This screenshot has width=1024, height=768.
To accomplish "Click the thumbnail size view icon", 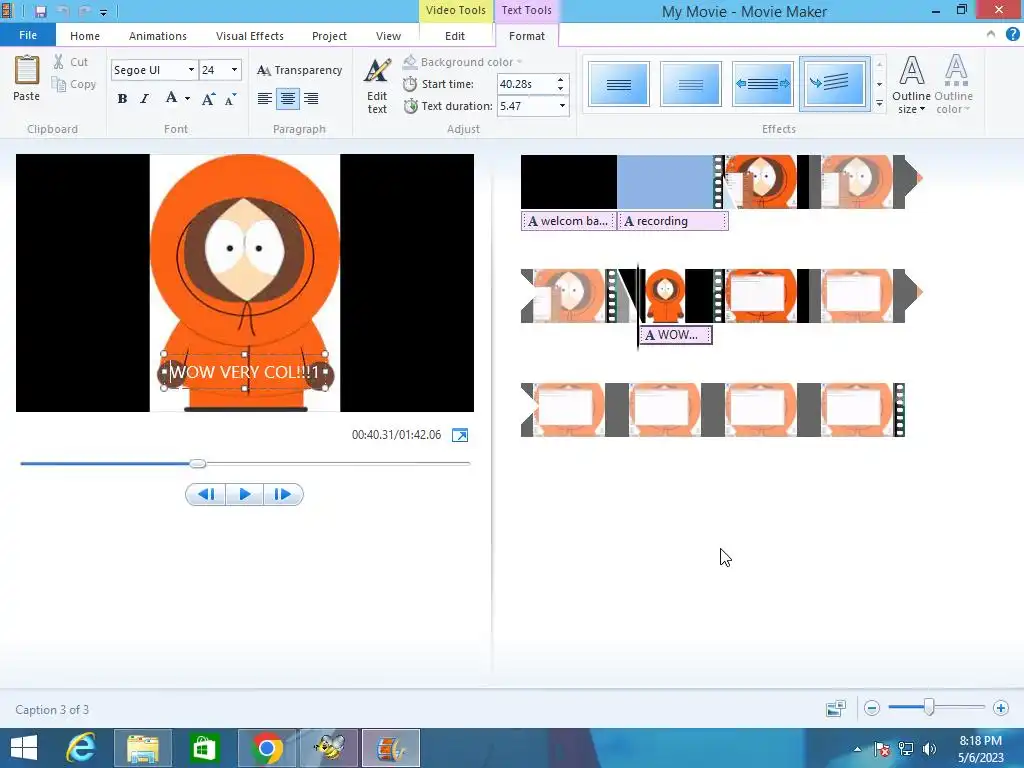I will 835,708.
